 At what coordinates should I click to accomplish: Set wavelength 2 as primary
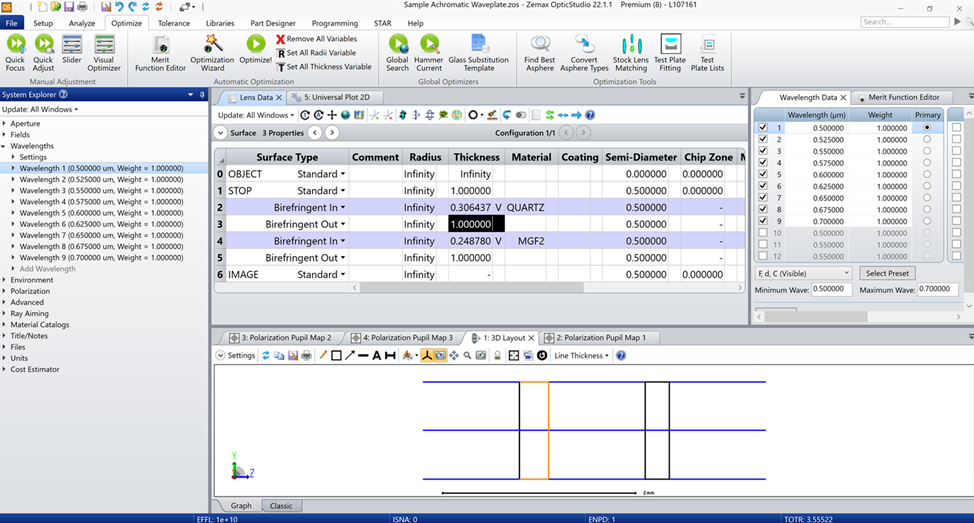[927, 140]
